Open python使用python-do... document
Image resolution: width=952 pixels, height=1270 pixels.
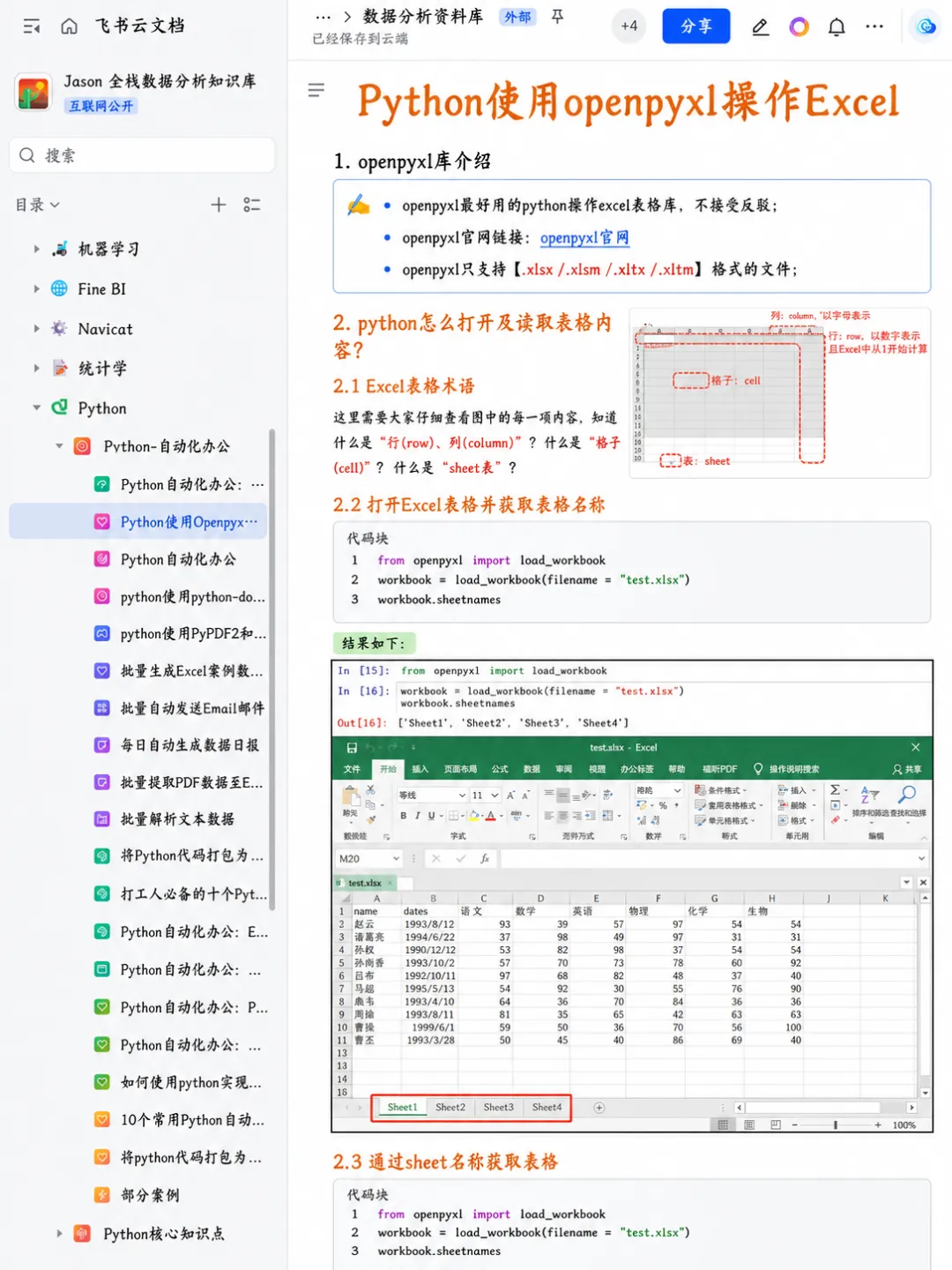[x=192, y=597]
